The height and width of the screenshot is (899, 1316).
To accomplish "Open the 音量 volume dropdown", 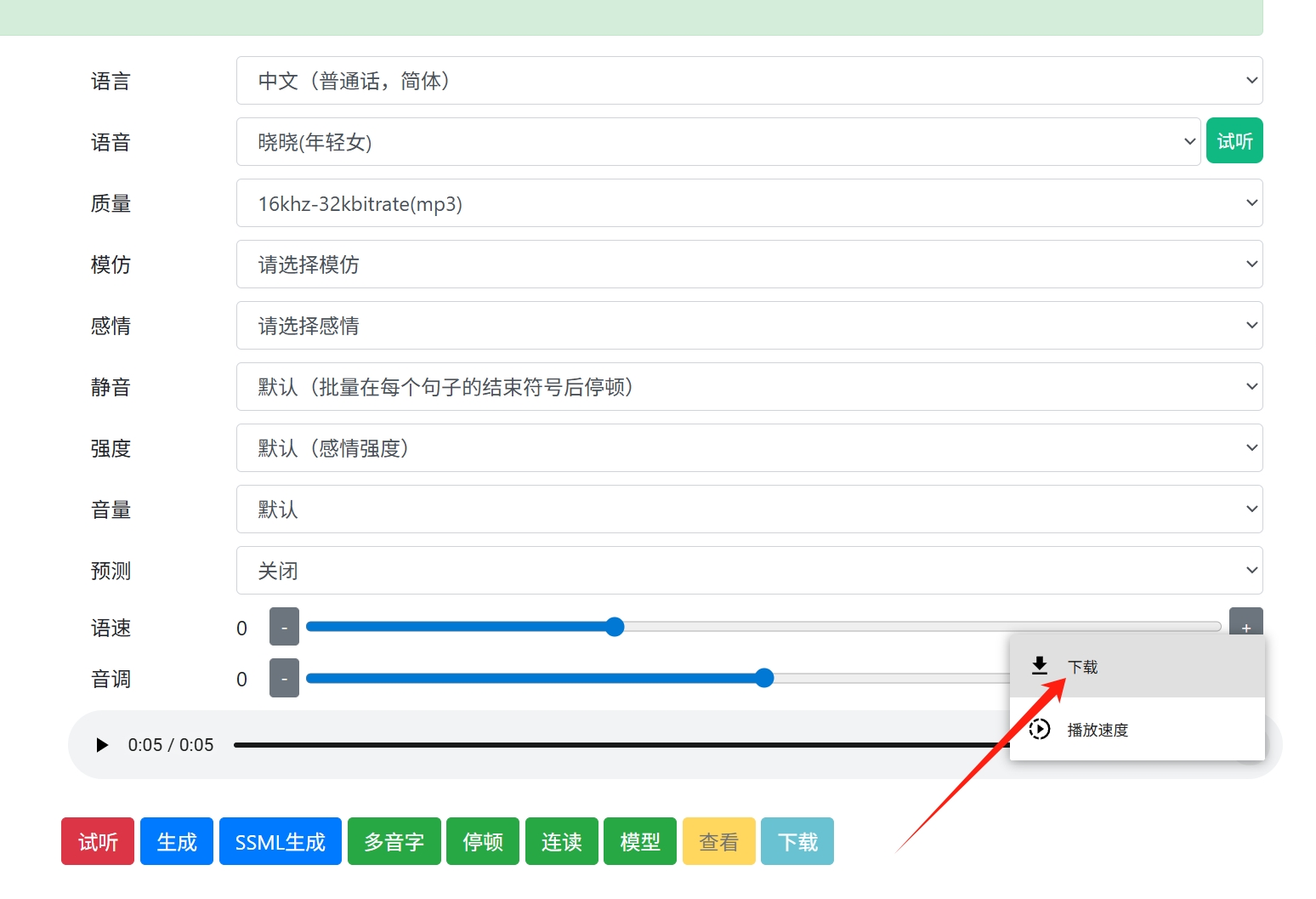I will (x=748, y=509).
